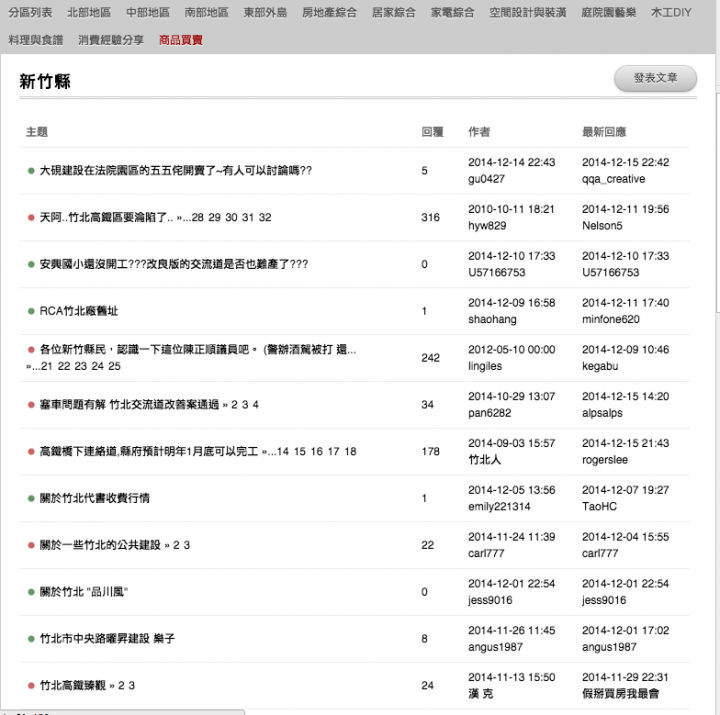Open latest replier rogerslee

tap(605, 460)
